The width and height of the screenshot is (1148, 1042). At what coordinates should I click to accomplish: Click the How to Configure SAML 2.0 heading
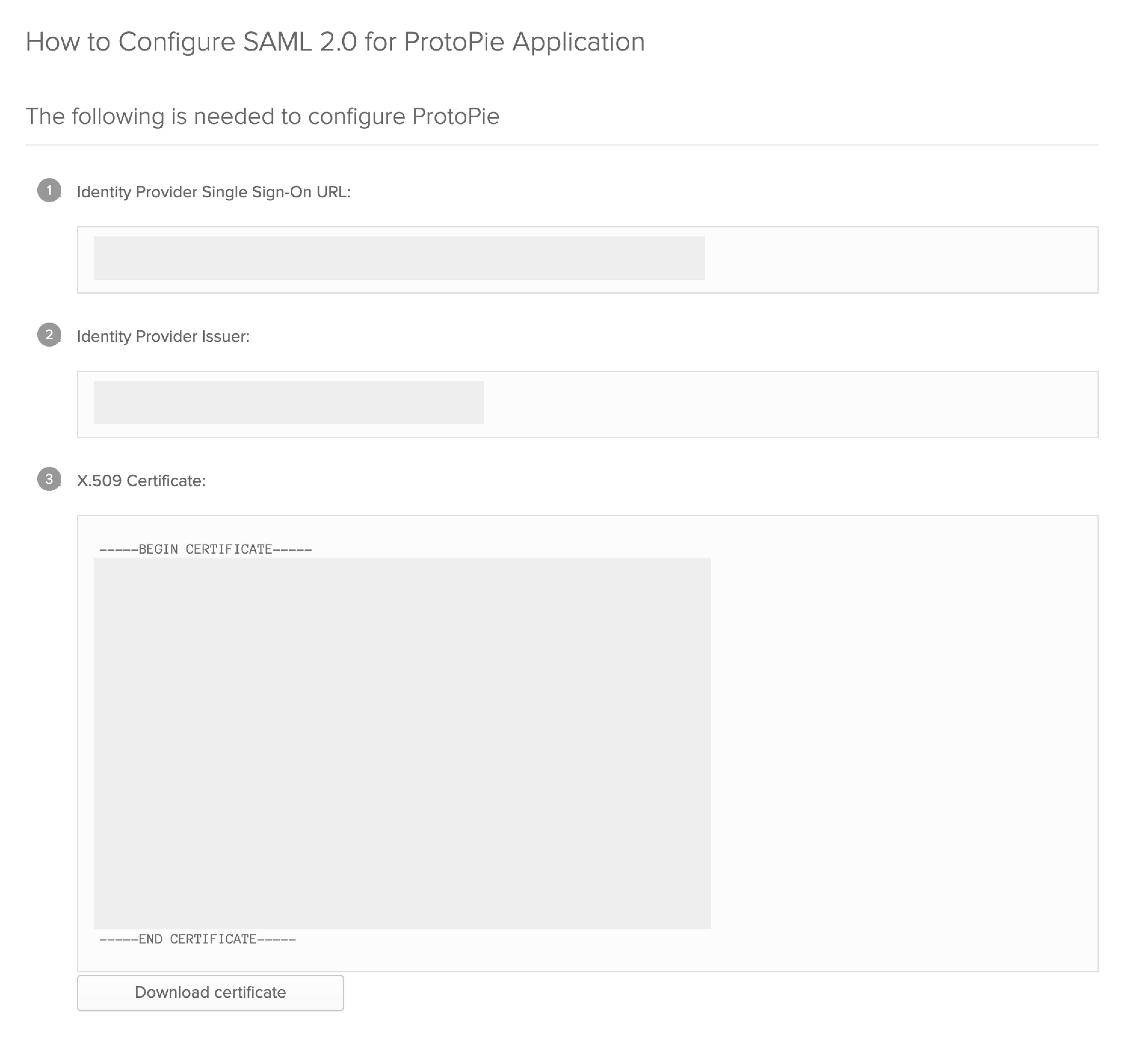coord(335,42)
